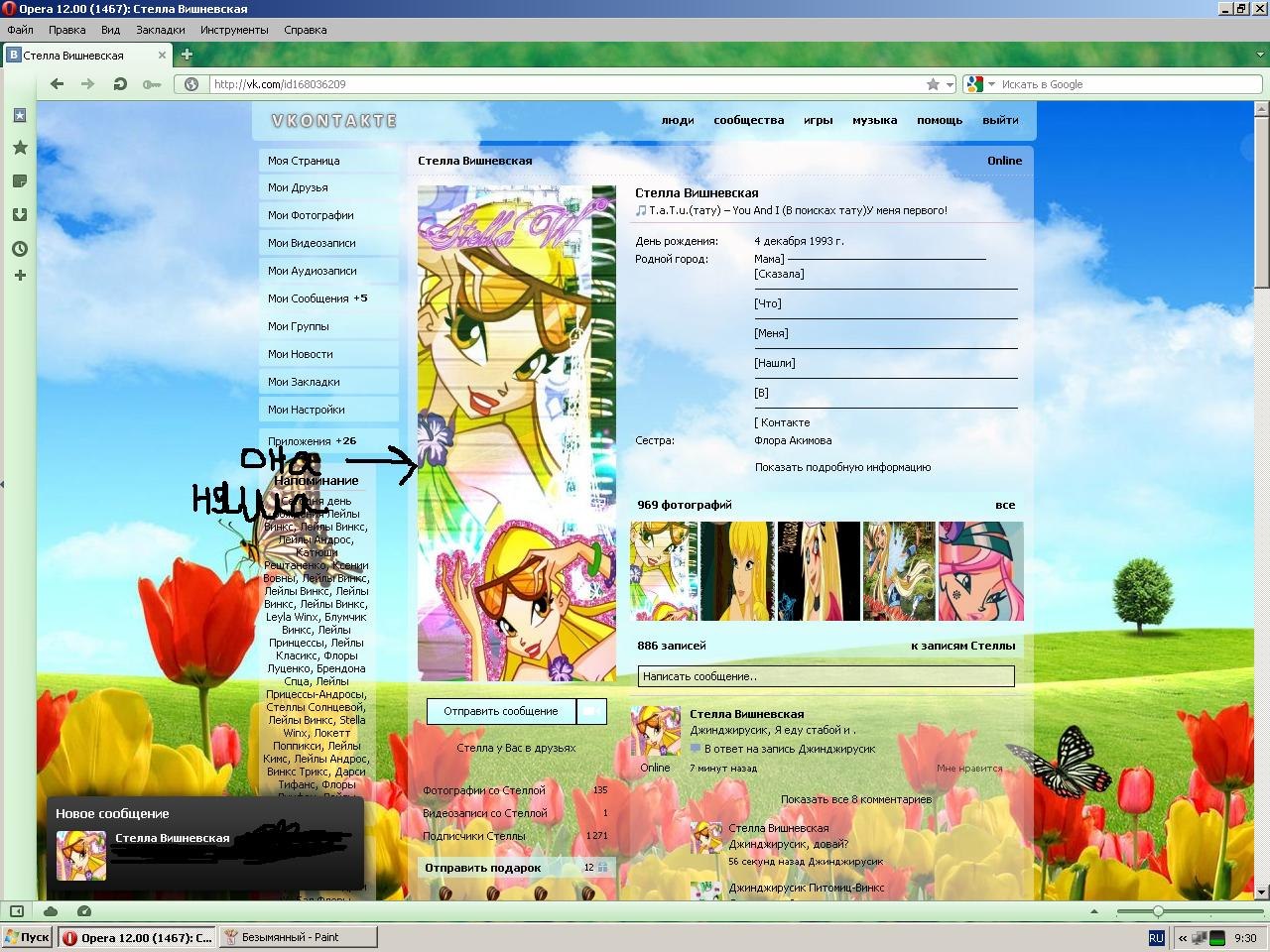Click Opera icon in the title bar
Viewport: 1270px width, 952px height.
[x=9, y=9]
